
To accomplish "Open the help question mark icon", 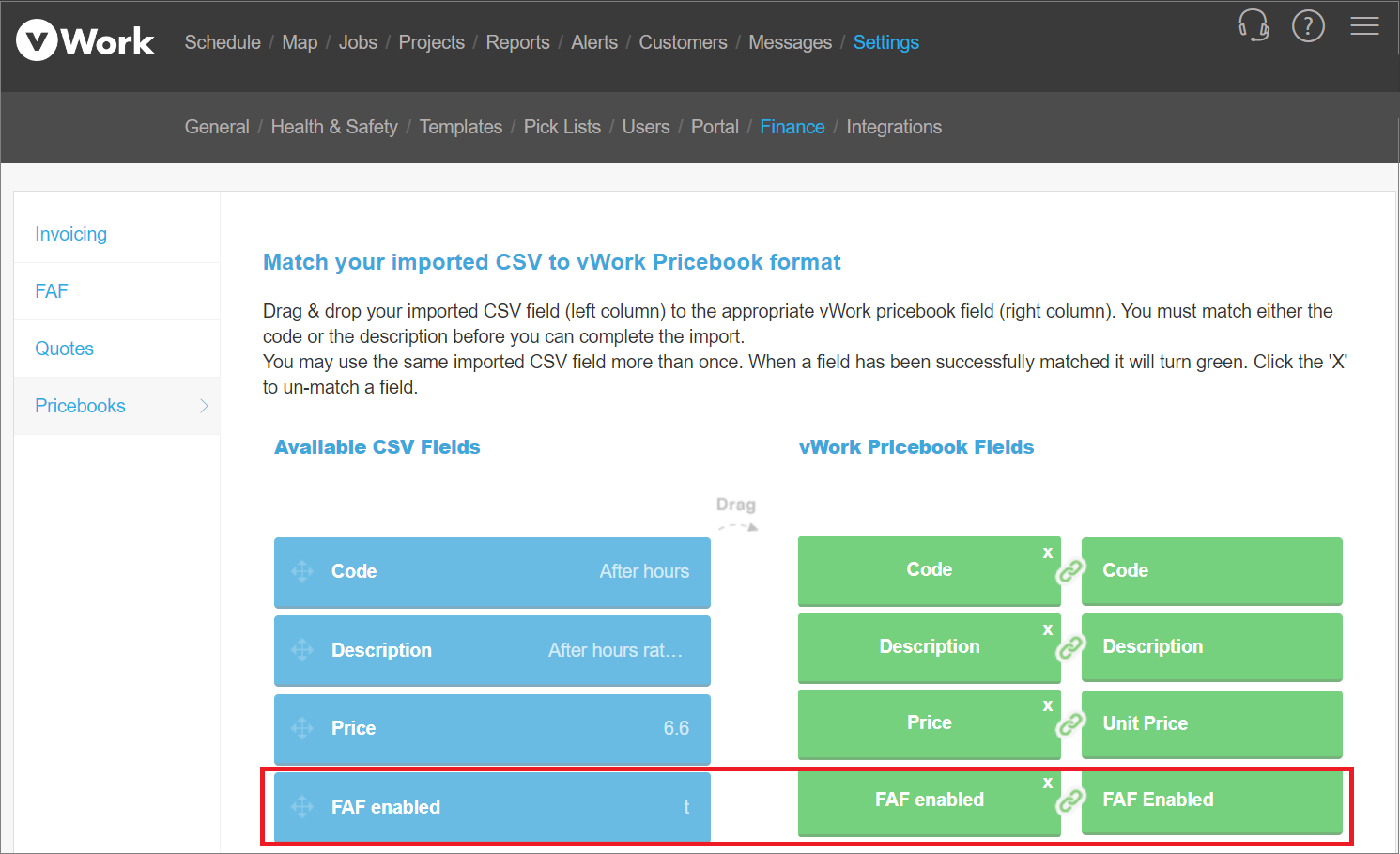I will (1308, 25).
